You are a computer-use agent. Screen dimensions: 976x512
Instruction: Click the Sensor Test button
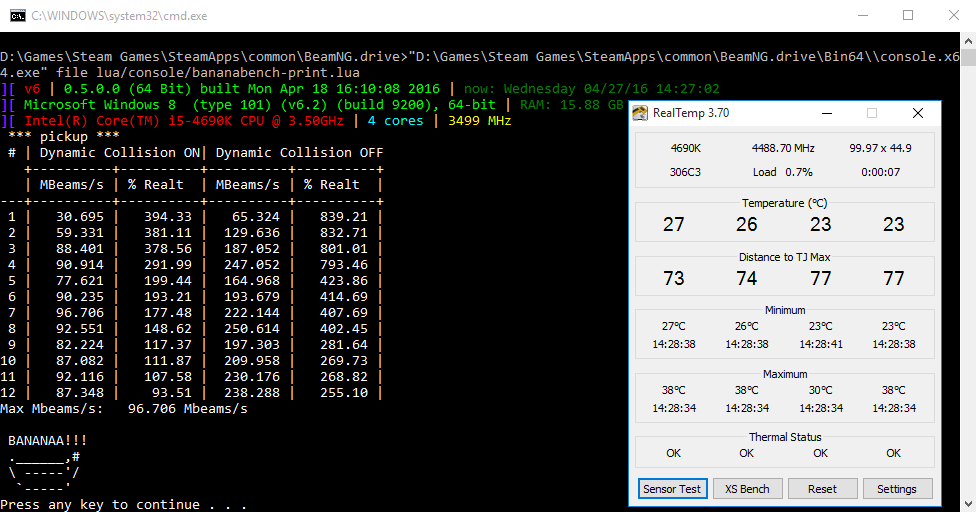pos(672,489)
